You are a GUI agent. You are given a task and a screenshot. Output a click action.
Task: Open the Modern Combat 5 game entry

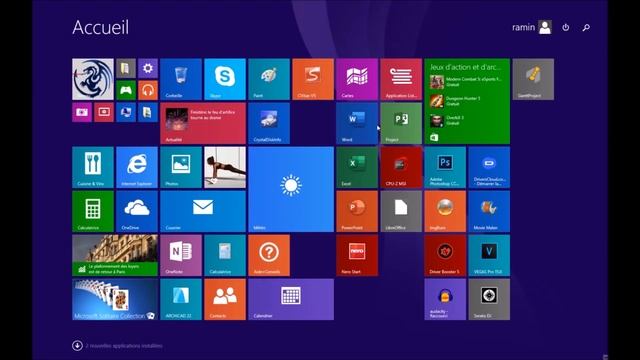465,82
